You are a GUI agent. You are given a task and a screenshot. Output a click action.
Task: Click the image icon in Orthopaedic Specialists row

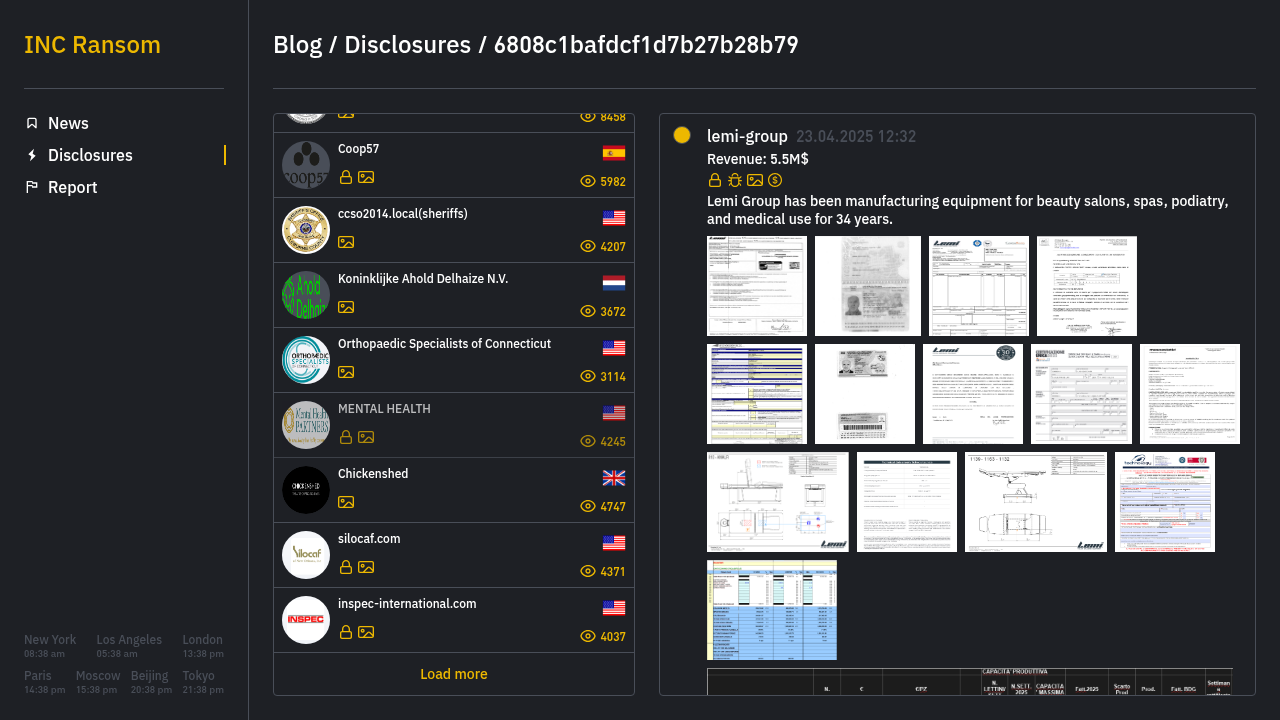pos(346,372)
